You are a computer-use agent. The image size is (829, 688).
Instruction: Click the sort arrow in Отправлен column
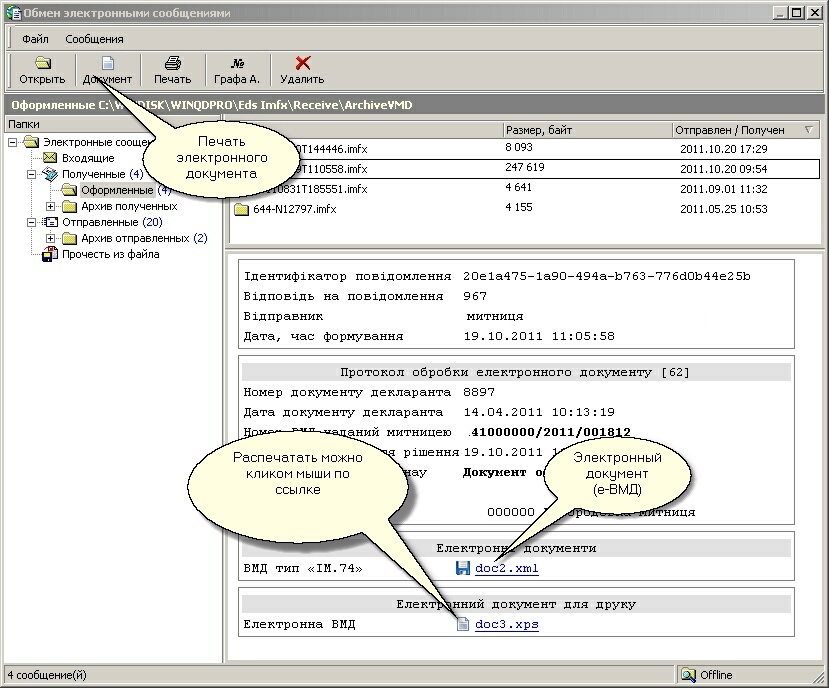pyautogui.click(x=808, y=130)
